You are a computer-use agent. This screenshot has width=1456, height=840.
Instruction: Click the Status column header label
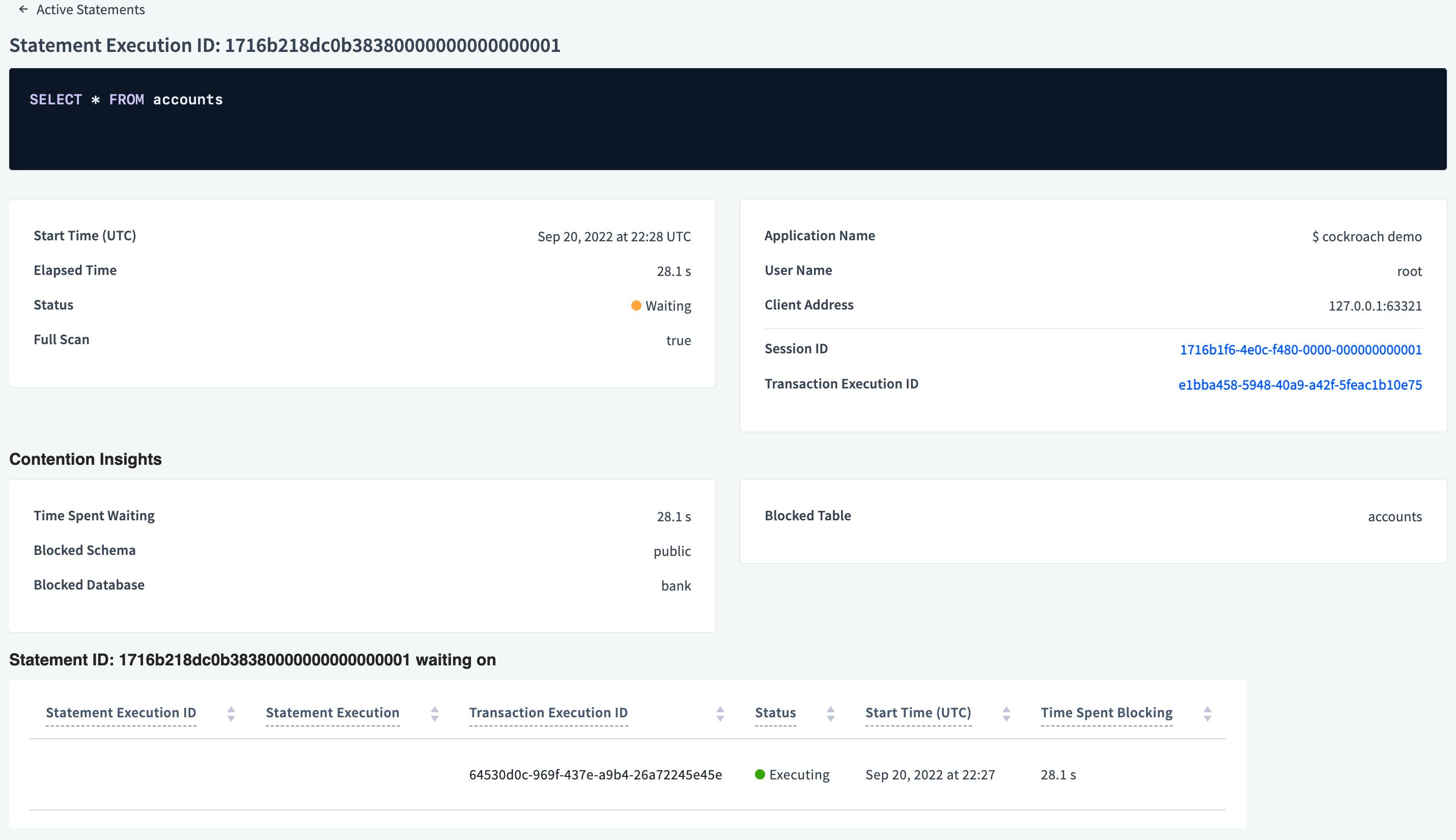pos(775,713)
